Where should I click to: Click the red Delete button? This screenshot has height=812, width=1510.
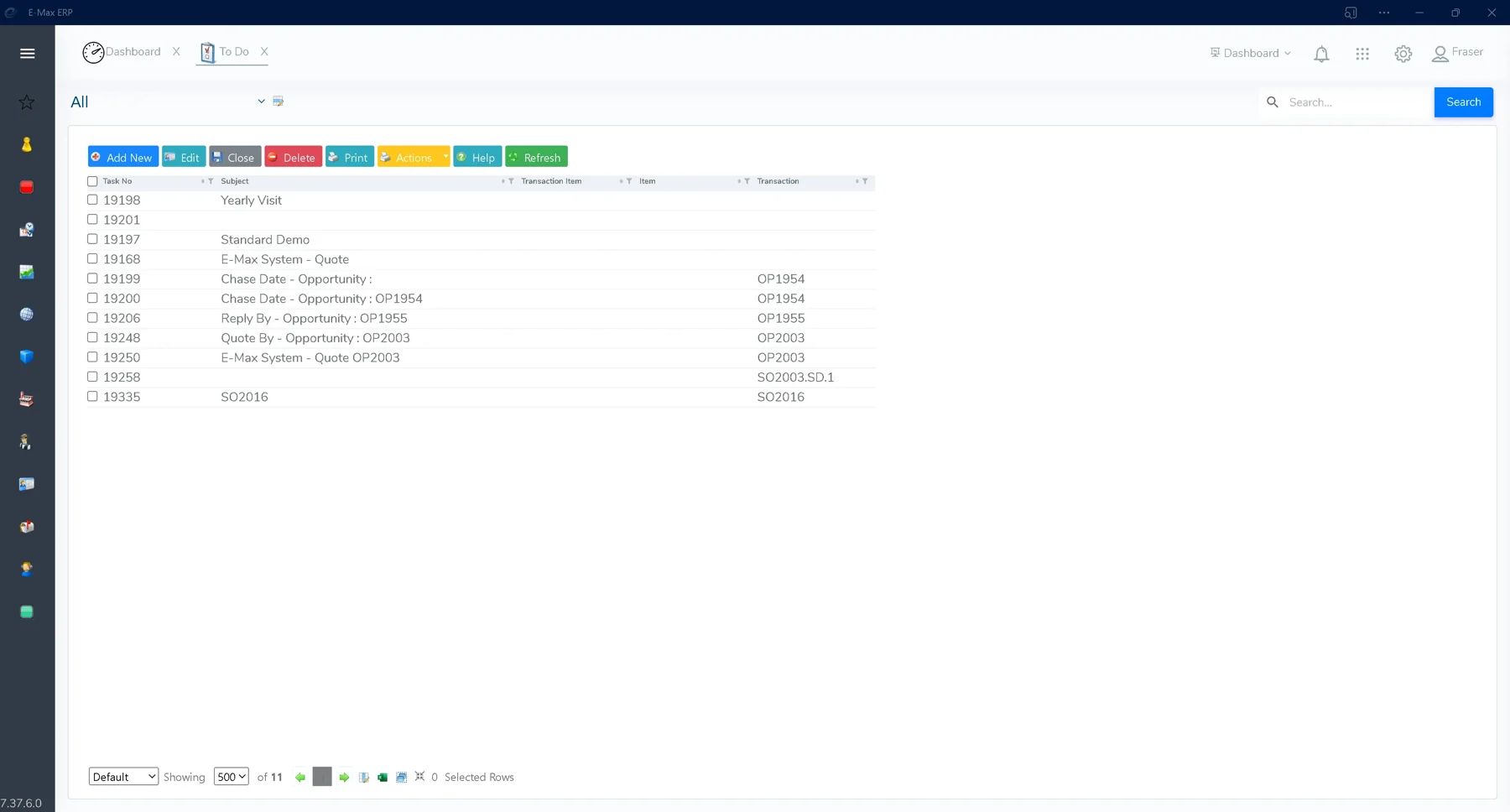click(293, 157)
